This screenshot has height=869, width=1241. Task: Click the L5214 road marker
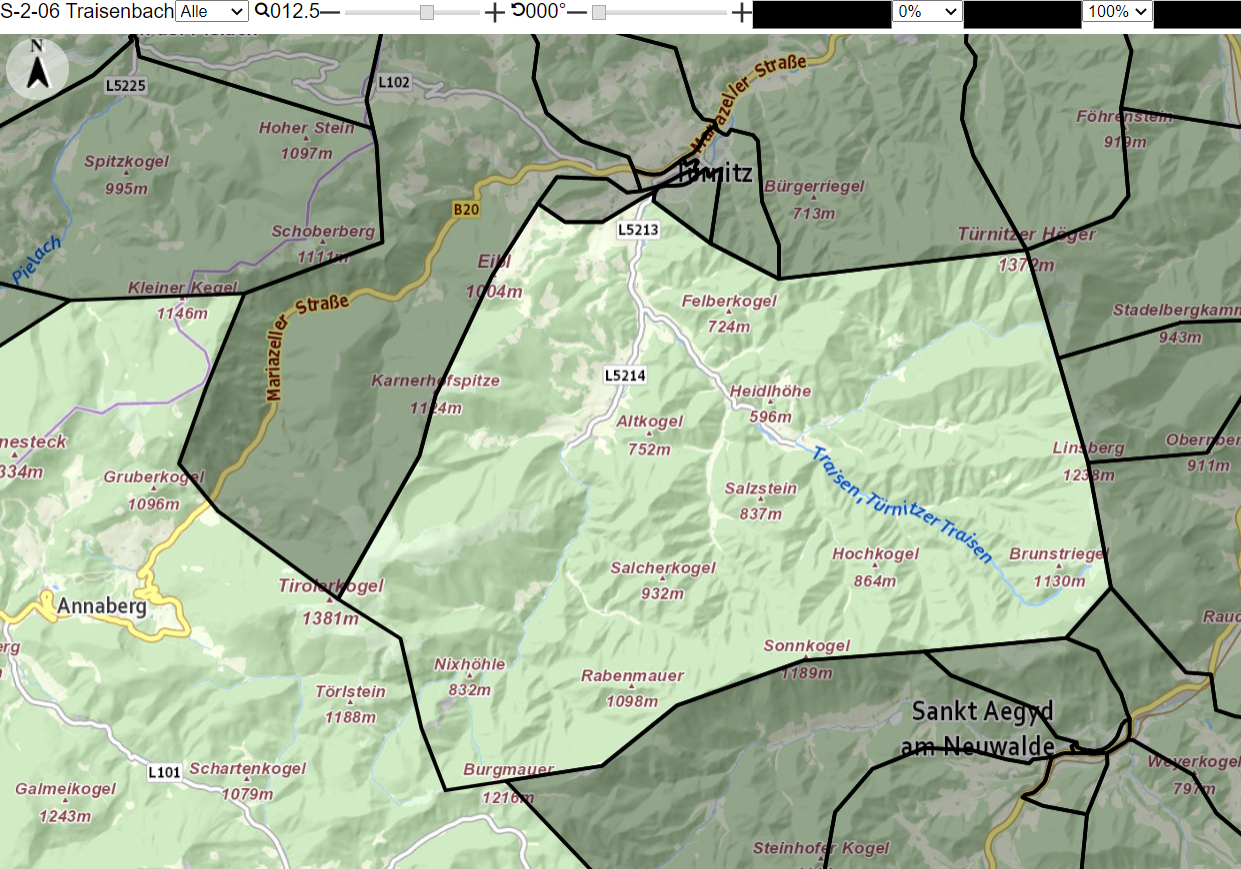(626, 376)
